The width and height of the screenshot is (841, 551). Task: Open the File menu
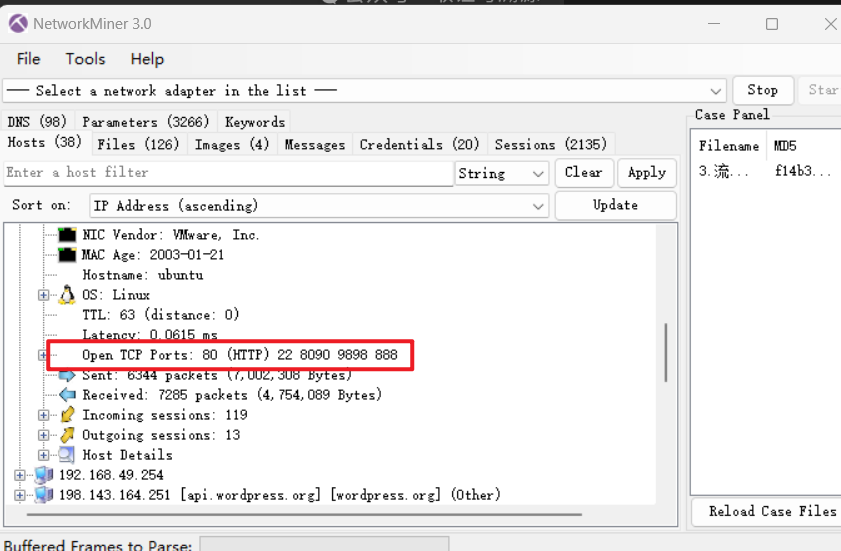[28, 58]
